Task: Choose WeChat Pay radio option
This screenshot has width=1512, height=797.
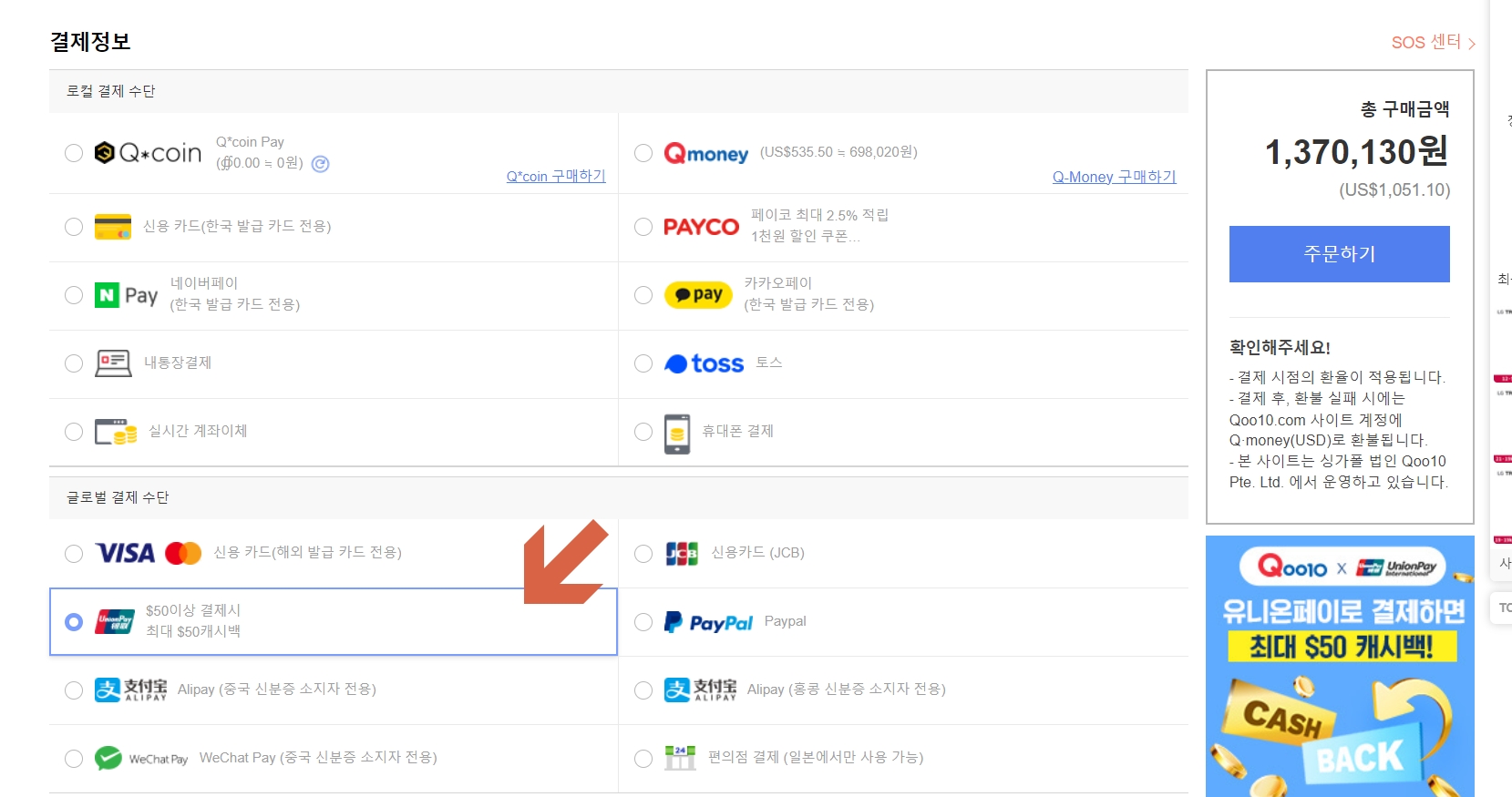Action: click(74, 759)
